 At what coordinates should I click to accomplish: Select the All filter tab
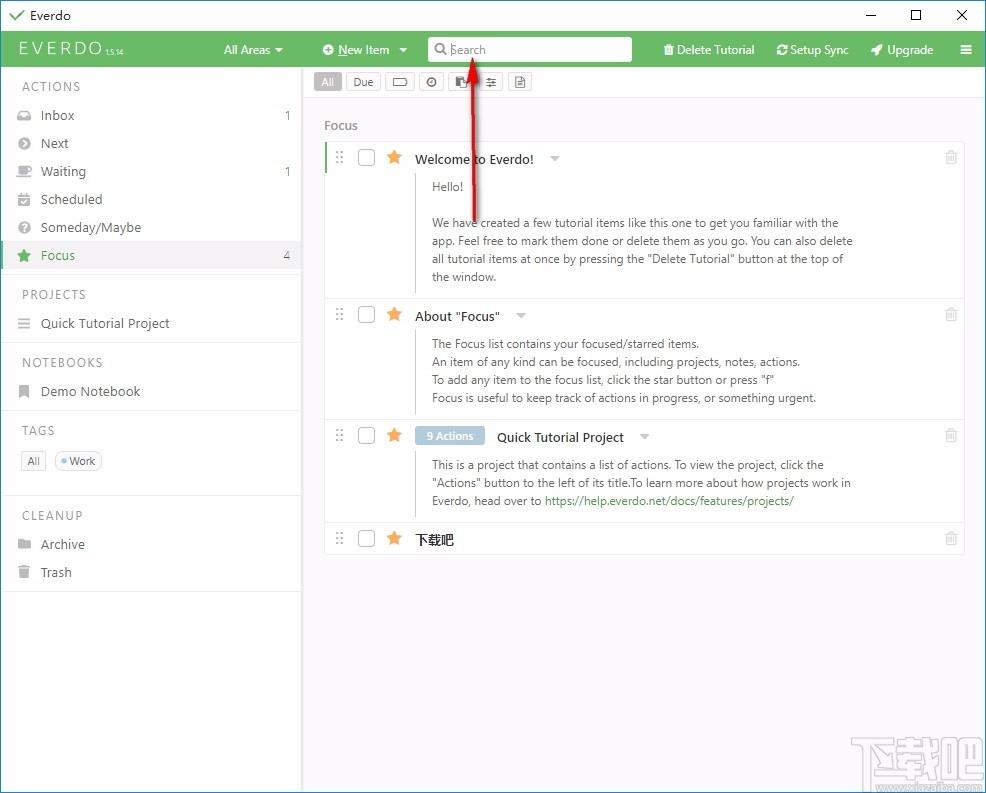pyautogui.click(x=328, y=82)
